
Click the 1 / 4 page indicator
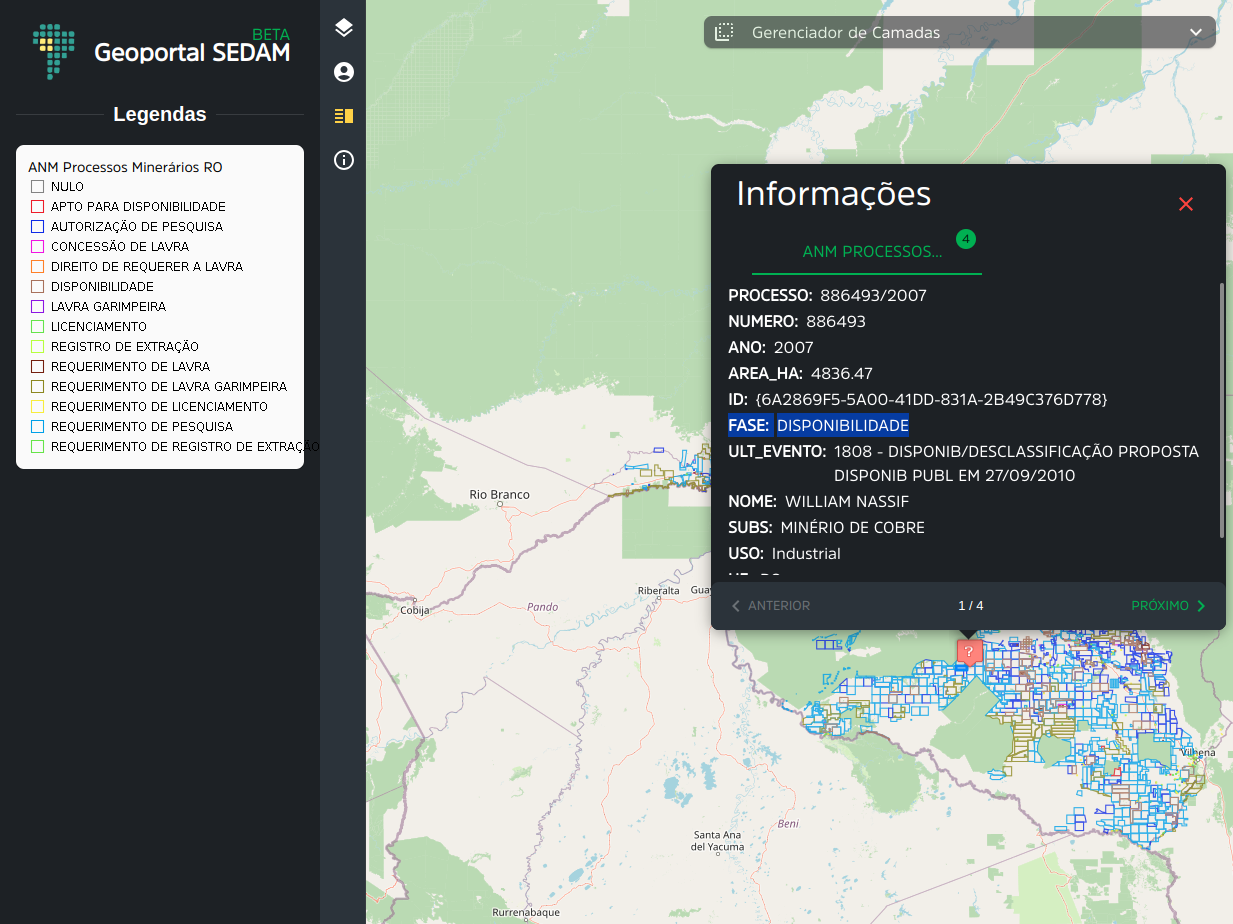click(971, 606)
